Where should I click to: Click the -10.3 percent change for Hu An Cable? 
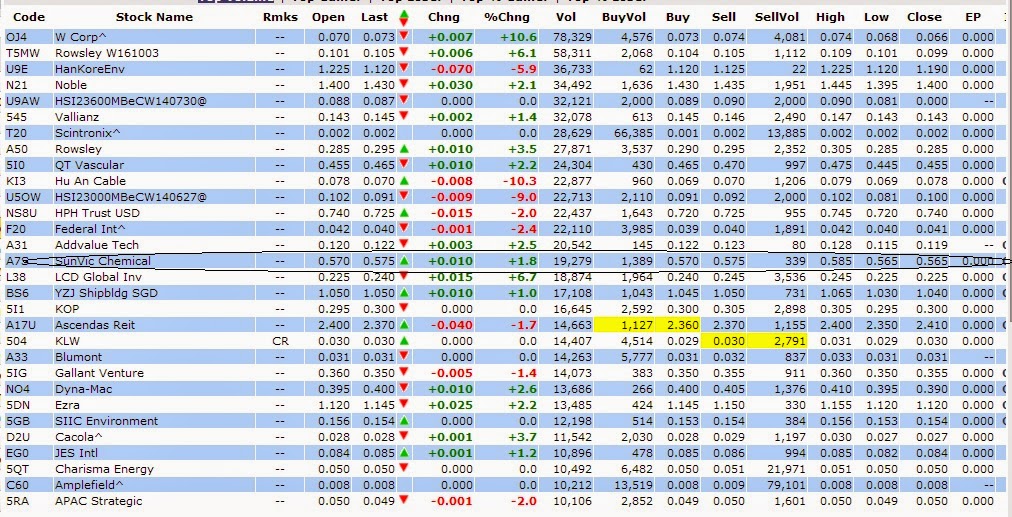520,181
